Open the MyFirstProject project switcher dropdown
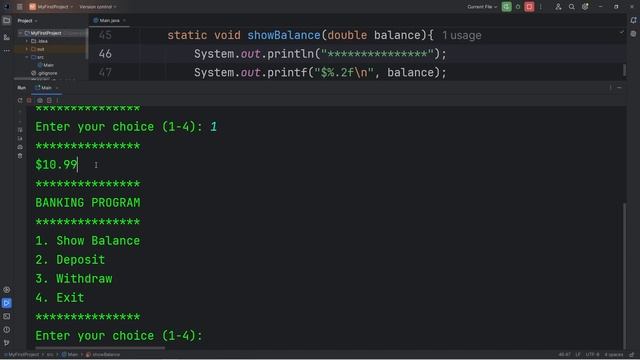Viewport: 640px width, 360px height. (x=51, y=7)
